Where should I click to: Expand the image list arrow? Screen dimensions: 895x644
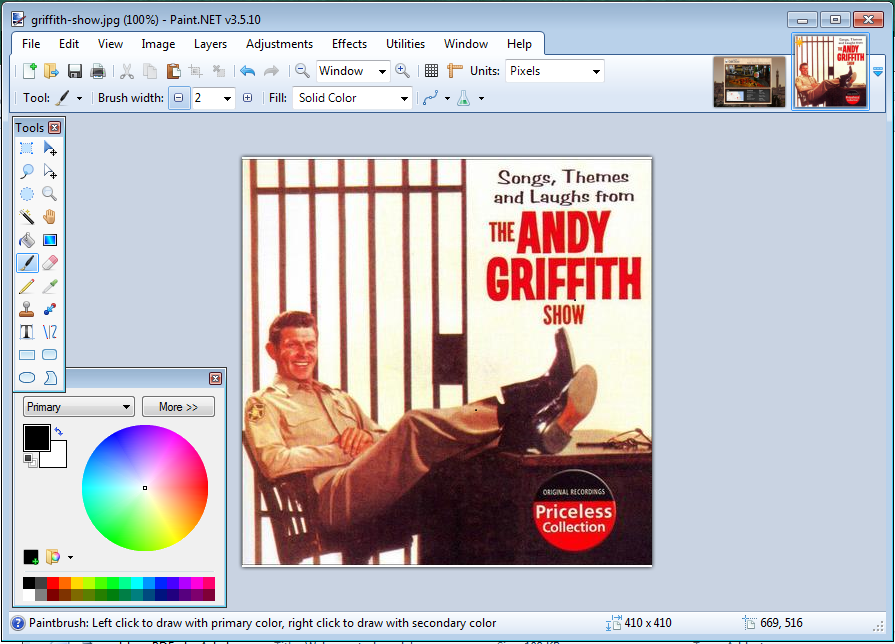(x=878, y=71)
